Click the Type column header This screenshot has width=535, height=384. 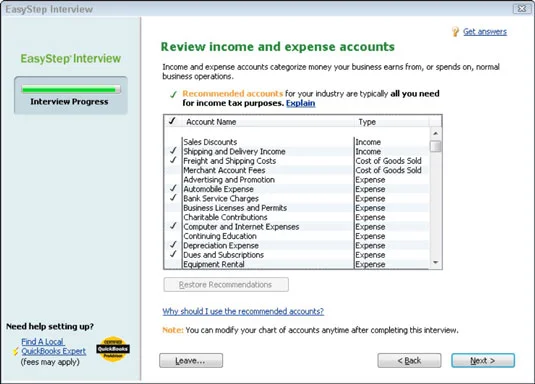[x=391, y=122]
